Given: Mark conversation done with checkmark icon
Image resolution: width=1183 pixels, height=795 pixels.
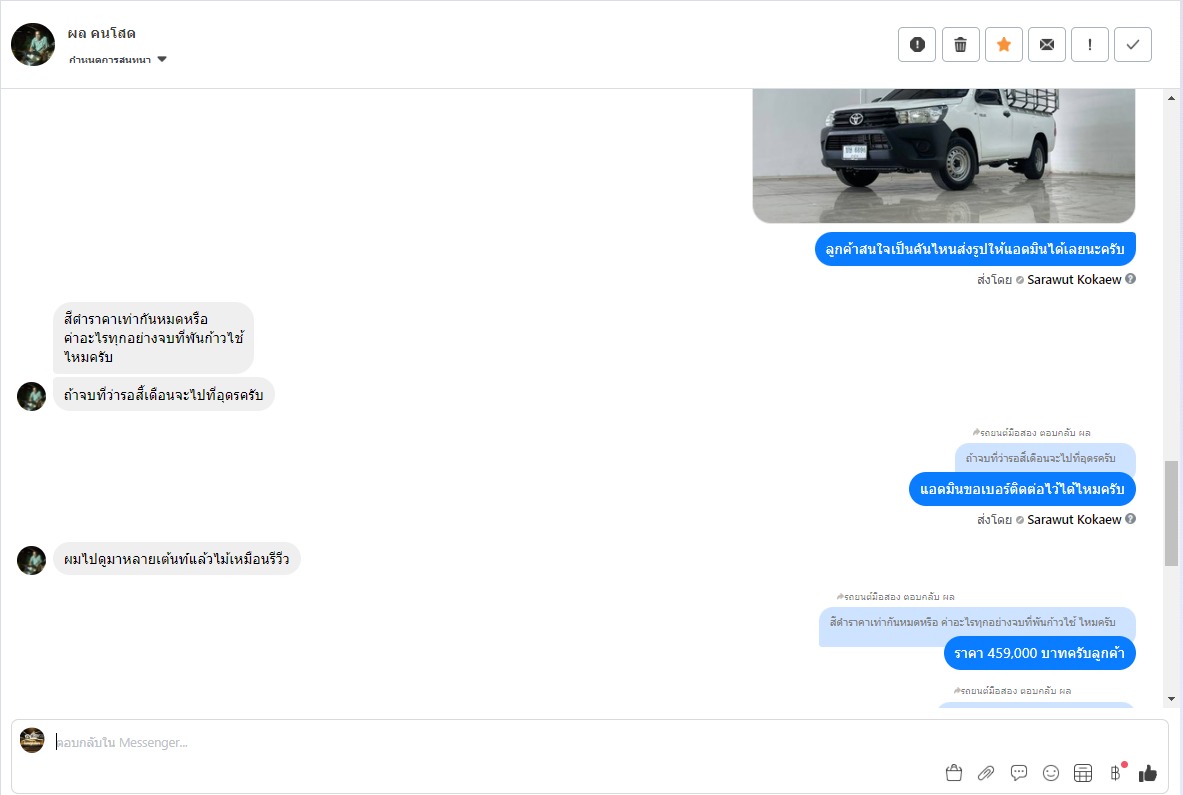Looking at the screenshot, I should (1132, 45).
